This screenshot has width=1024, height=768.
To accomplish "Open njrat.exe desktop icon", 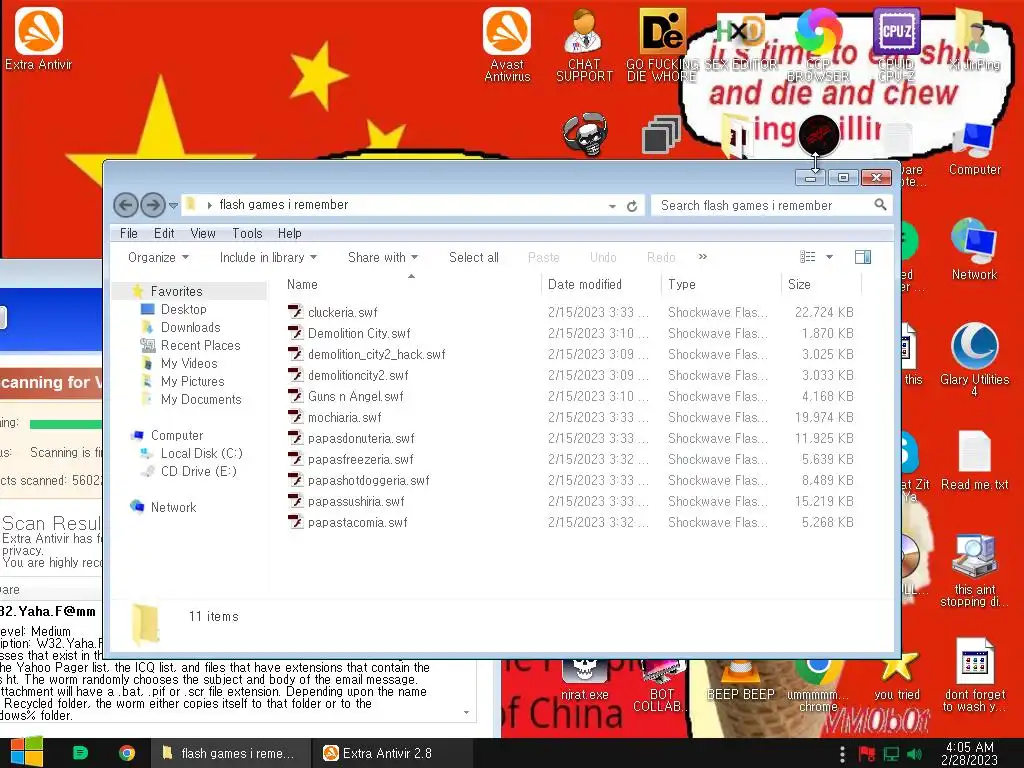I will [584, 680].
